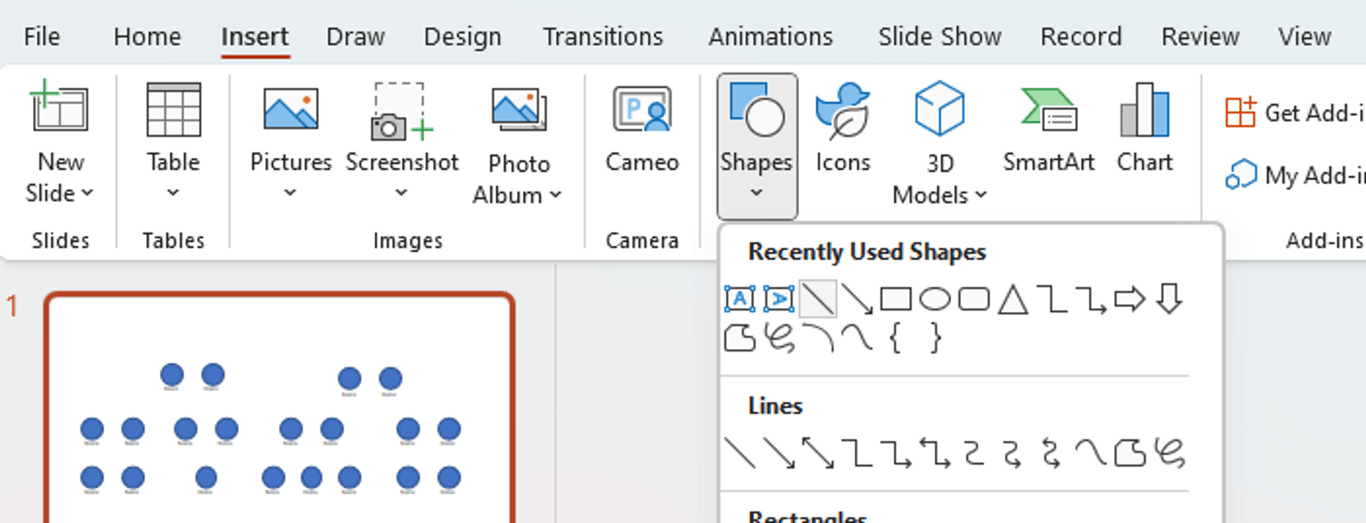Click the Chart button

[x=1145, y=130]
